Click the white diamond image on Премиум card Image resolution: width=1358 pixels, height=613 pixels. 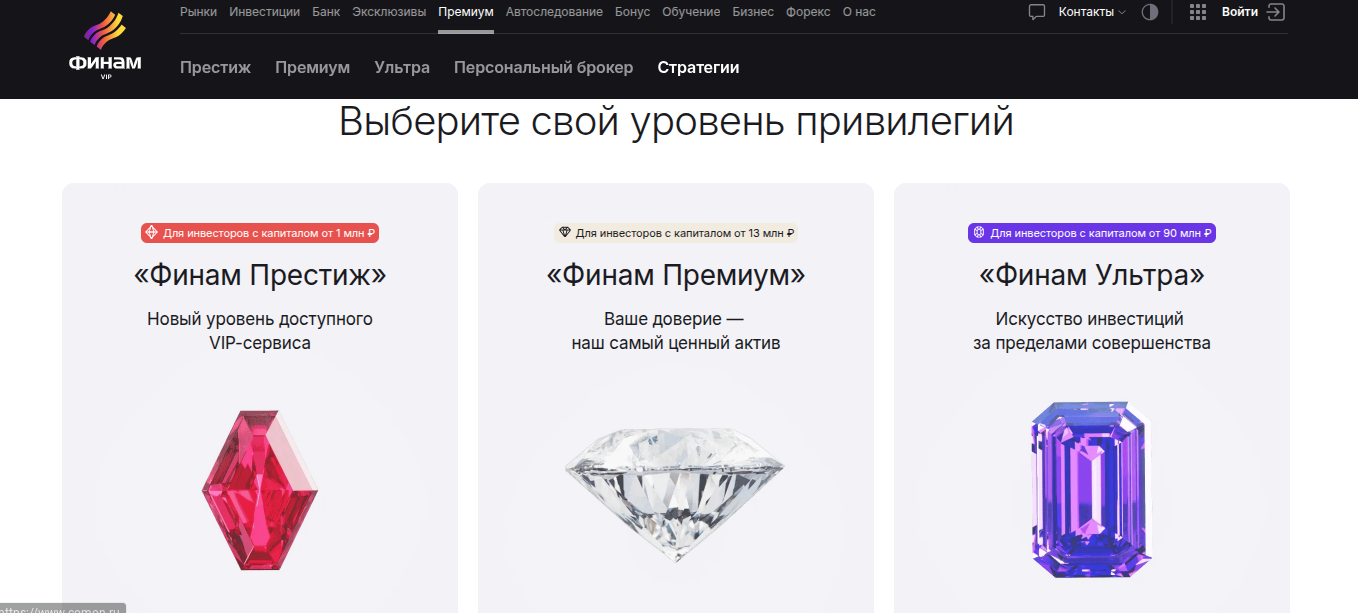click(675, 490)
